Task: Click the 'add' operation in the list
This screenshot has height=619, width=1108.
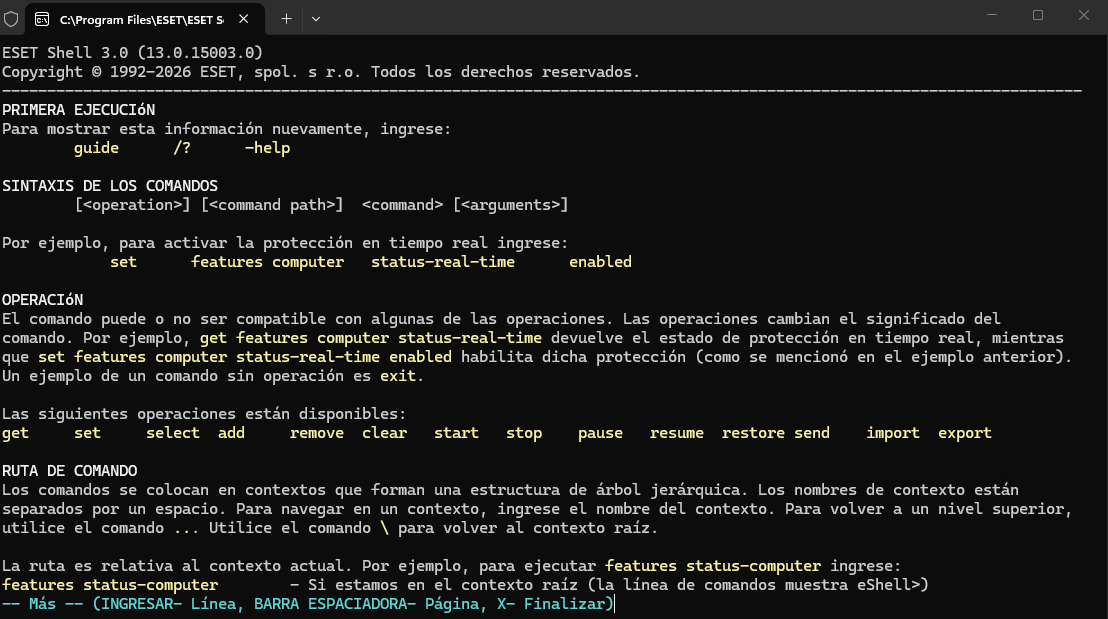Action: coord(231,433)
